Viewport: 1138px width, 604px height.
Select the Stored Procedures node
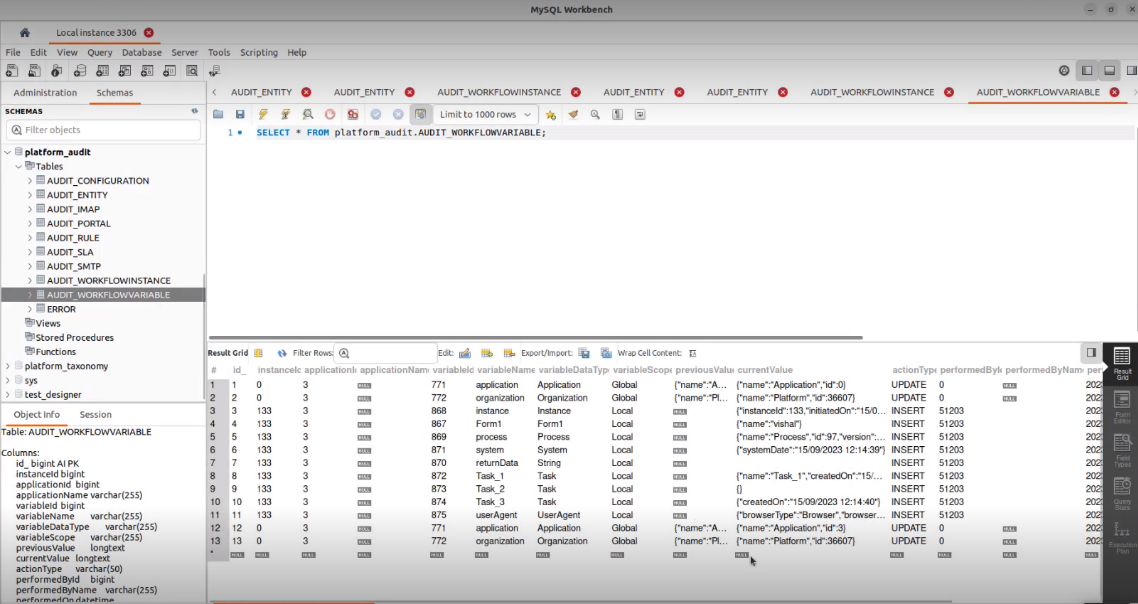click(x=74, y=338)
